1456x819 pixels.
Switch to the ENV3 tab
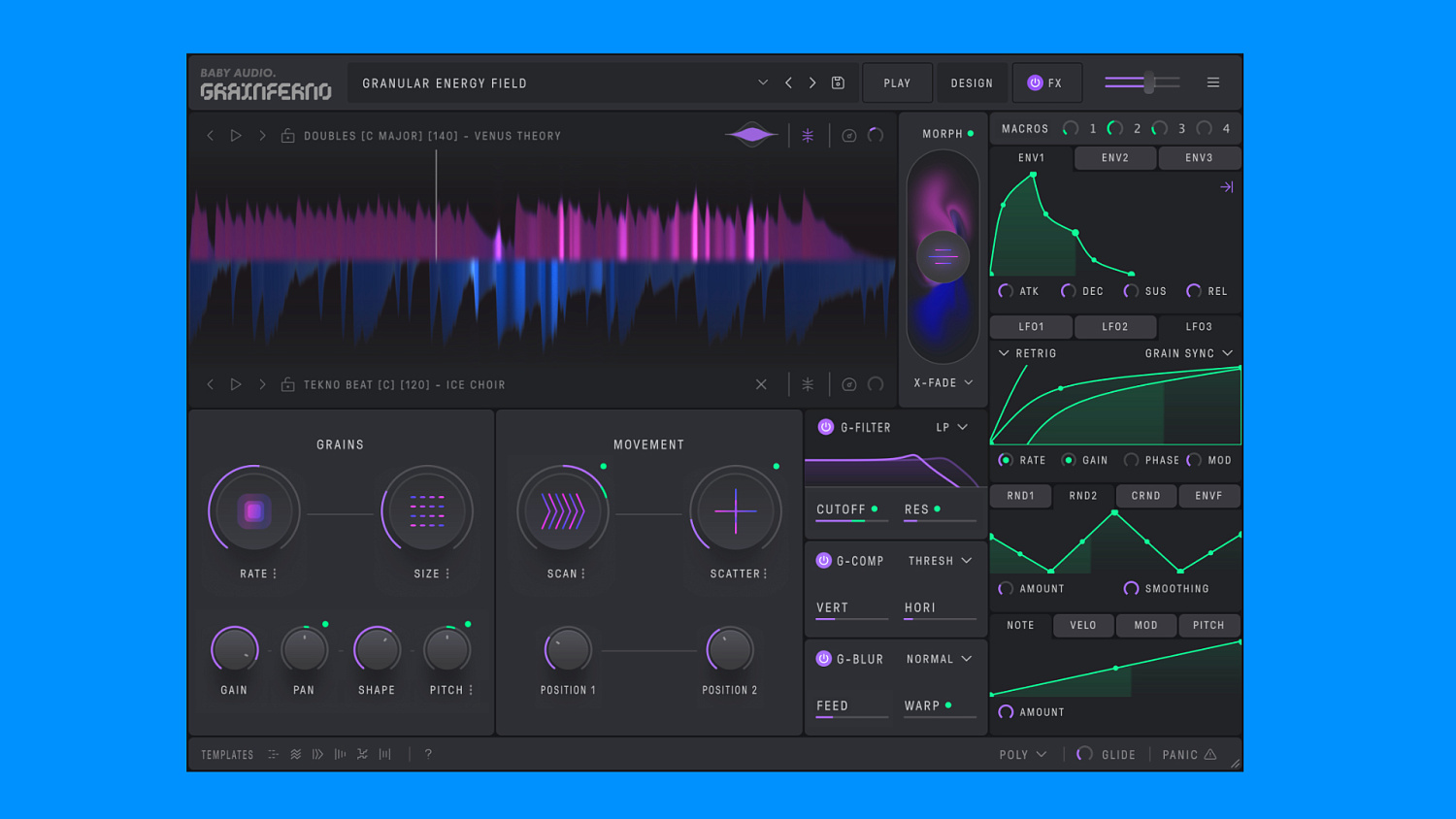coord(1199,157)
